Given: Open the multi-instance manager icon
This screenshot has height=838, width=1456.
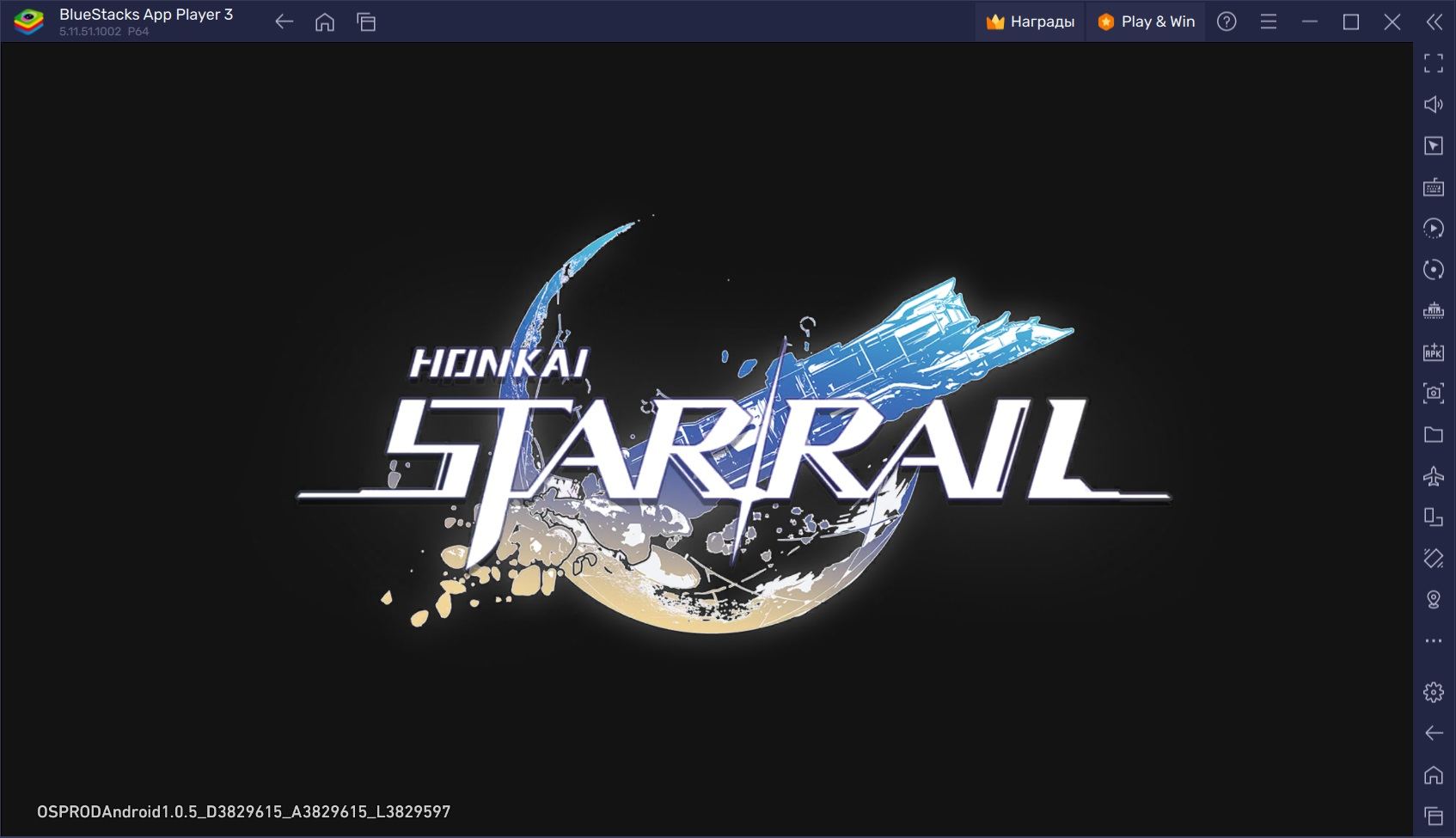Looking at the screenshot, I should pos(1434,310).
